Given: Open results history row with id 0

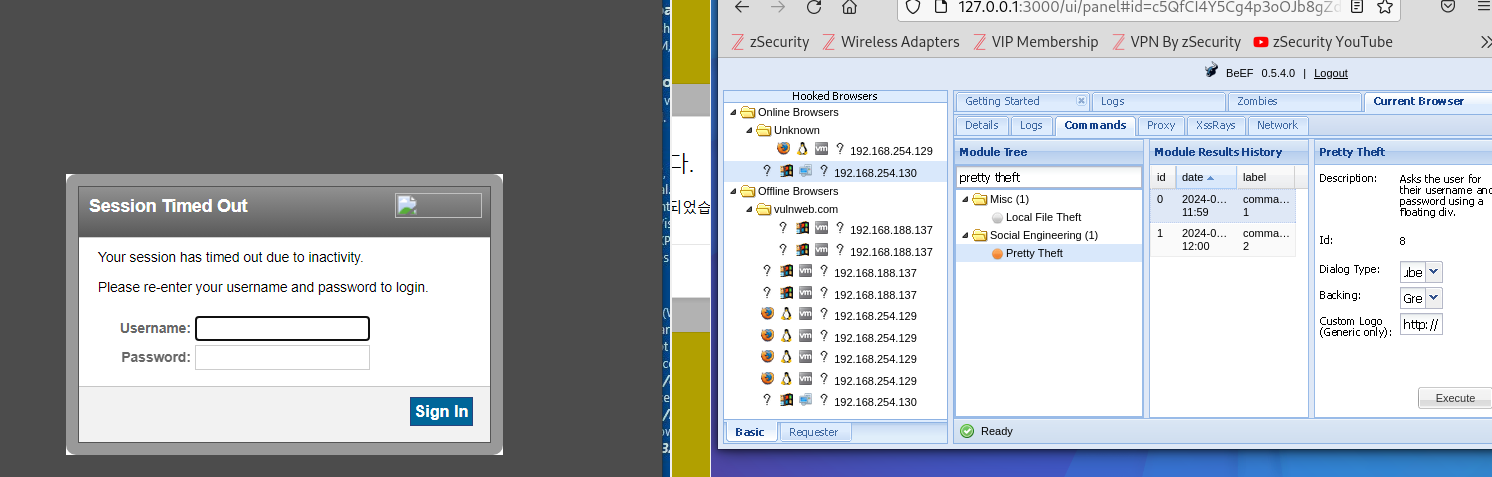Looking at the screenshot, I should [1222, 205].
